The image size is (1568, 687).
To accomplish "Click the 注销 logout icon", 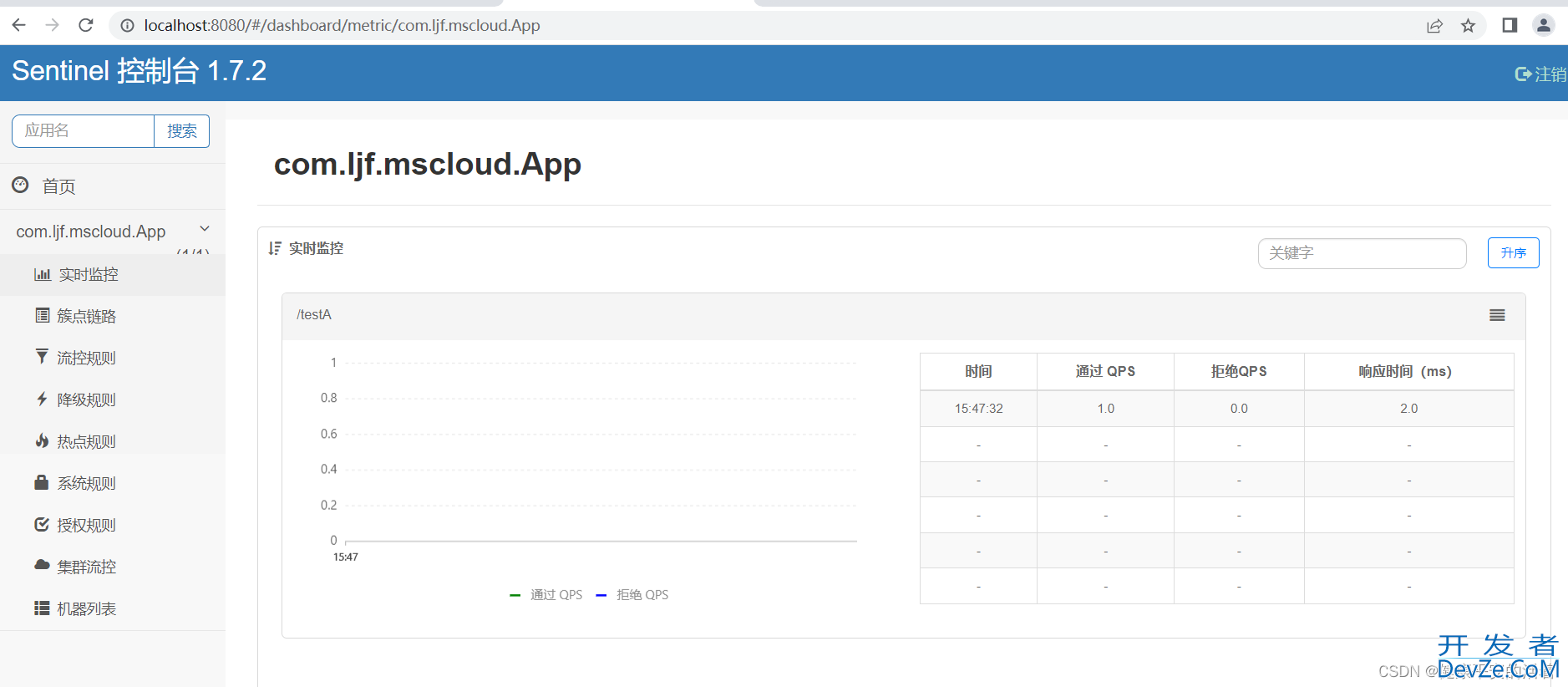I will coord(1523,74).
